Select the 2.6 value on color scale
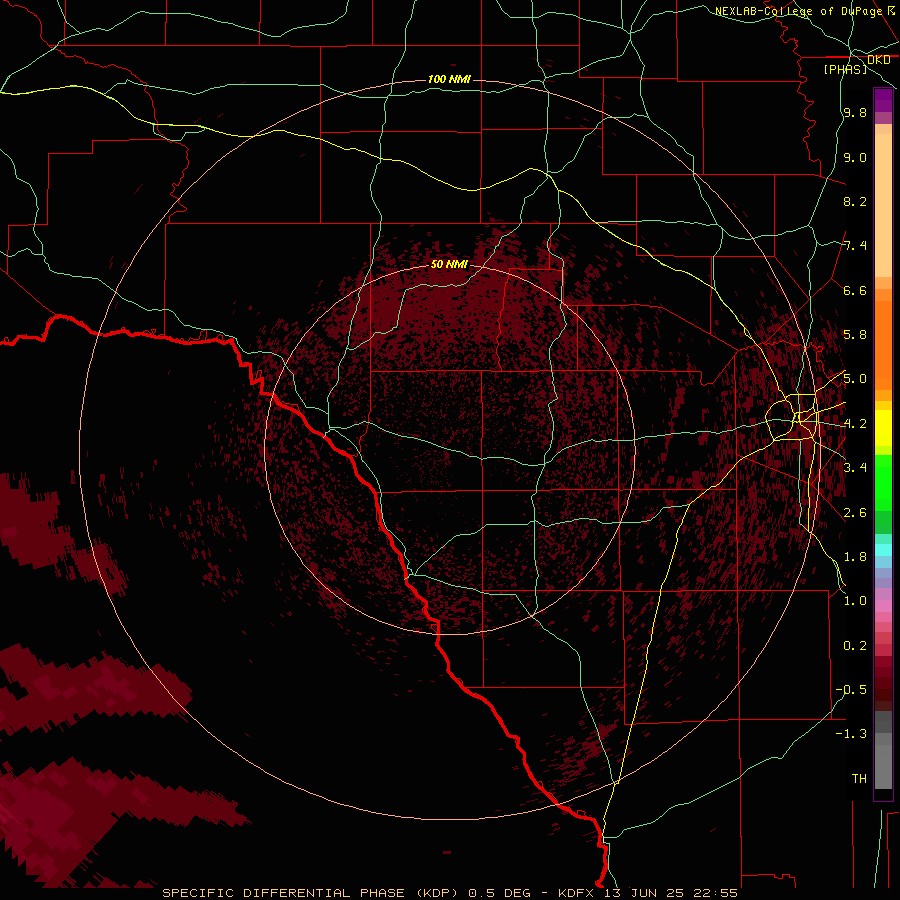Viewport: 900px width, 900px height. (x=855, y=513)
